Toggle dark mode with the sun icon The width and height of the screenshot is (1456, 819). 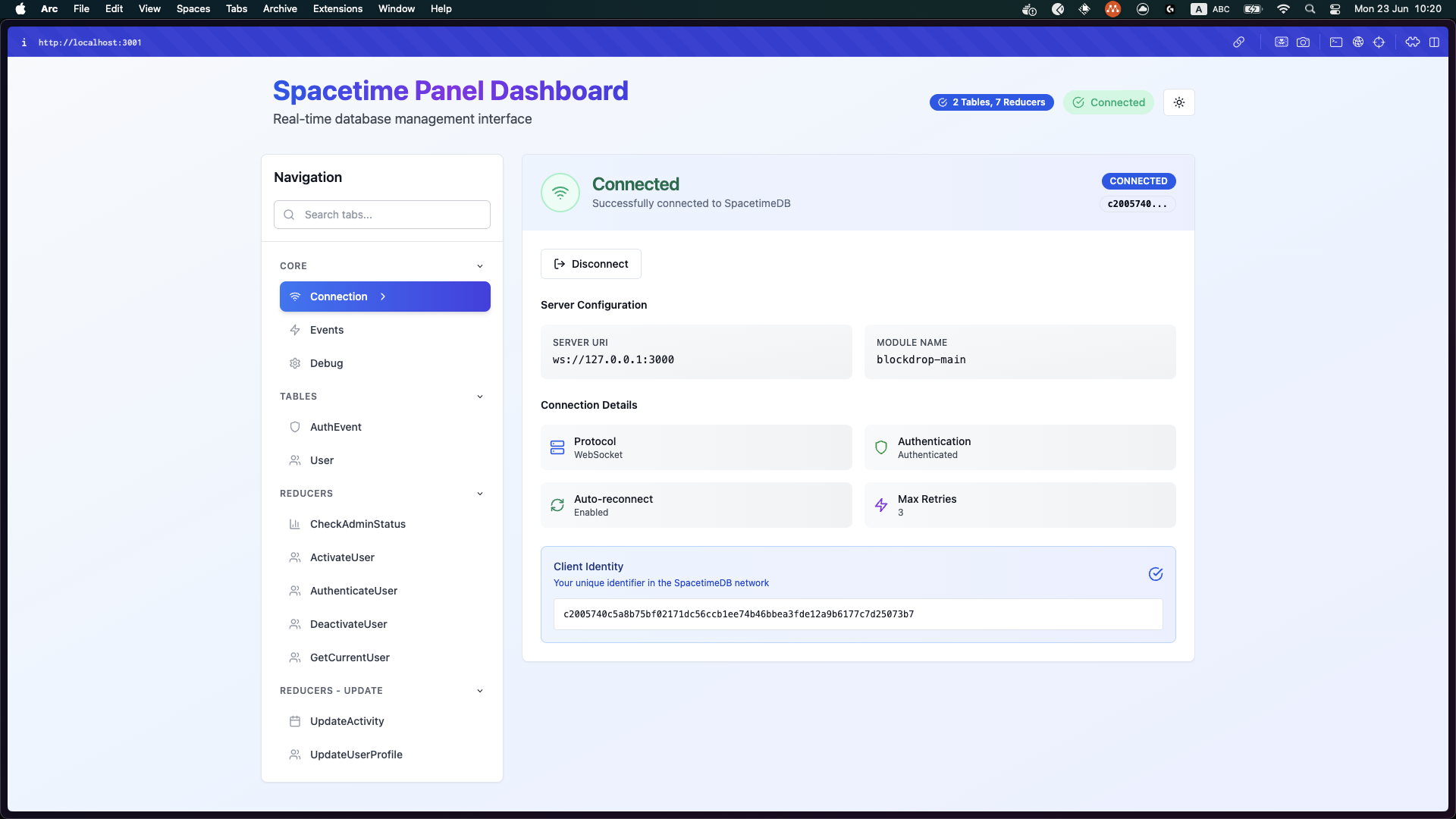tap(1178, 102)
